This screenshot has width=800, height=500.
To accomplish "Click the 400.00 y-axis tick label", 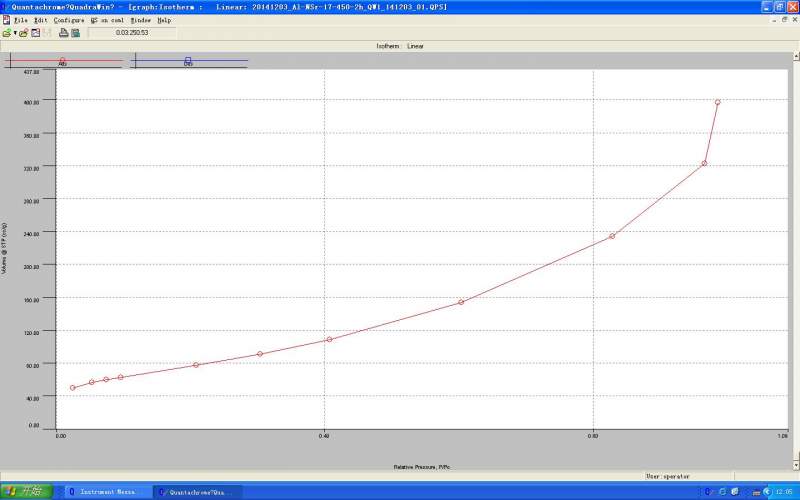I will point(32,103).
